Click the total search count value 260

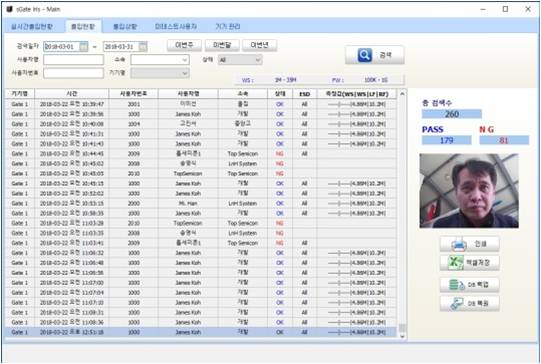coord(452,114)
